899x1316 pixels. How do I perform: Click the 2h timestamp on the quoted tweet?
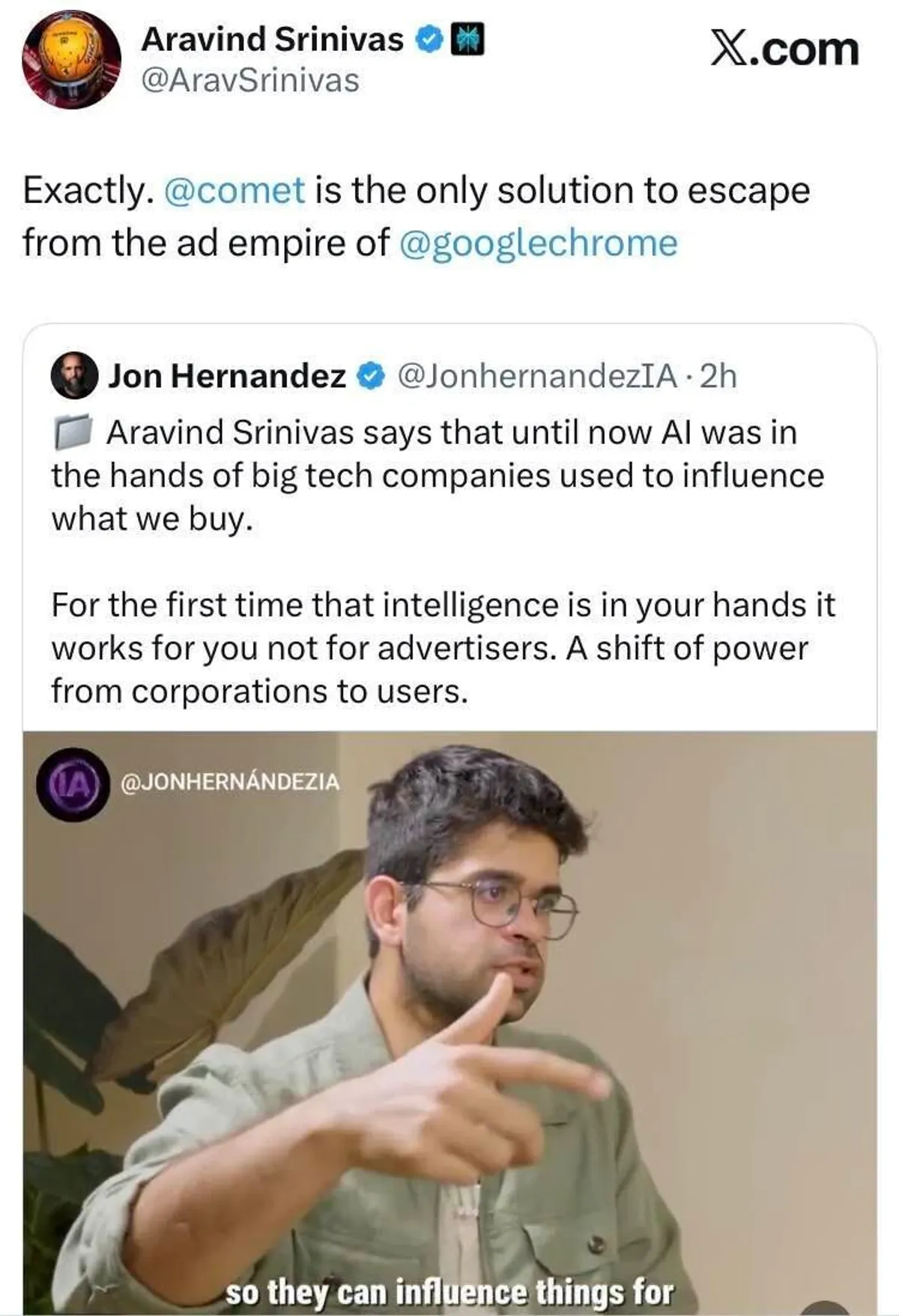718,376
